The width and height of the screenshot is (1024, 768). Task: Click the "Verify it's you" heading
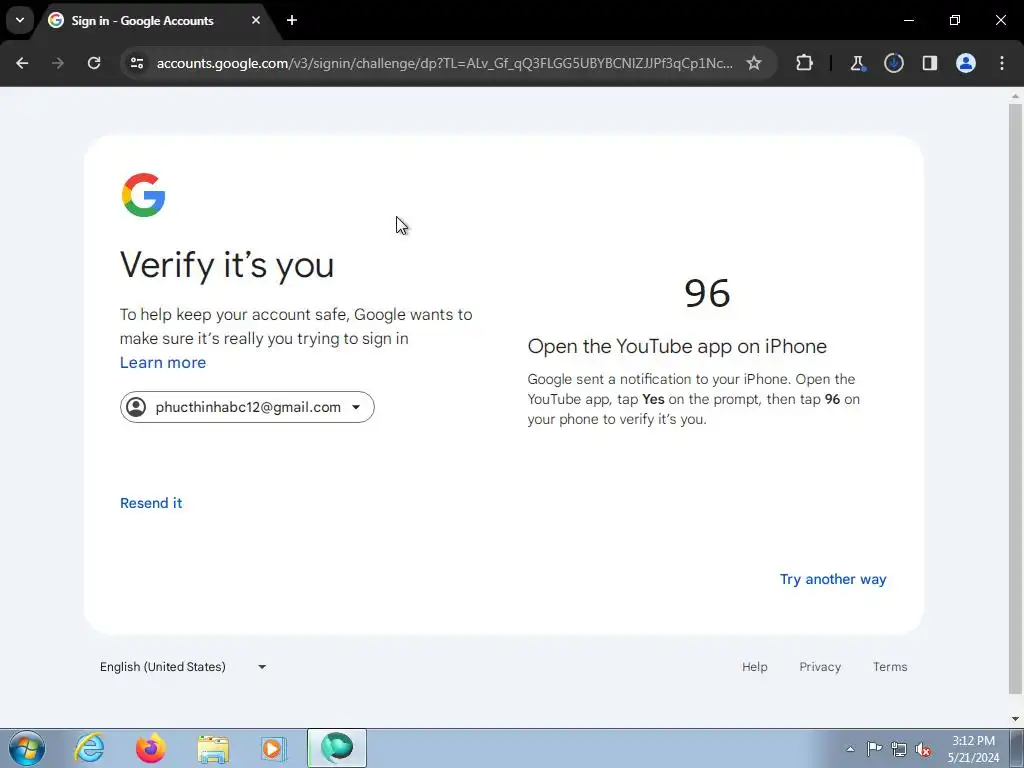227,265
